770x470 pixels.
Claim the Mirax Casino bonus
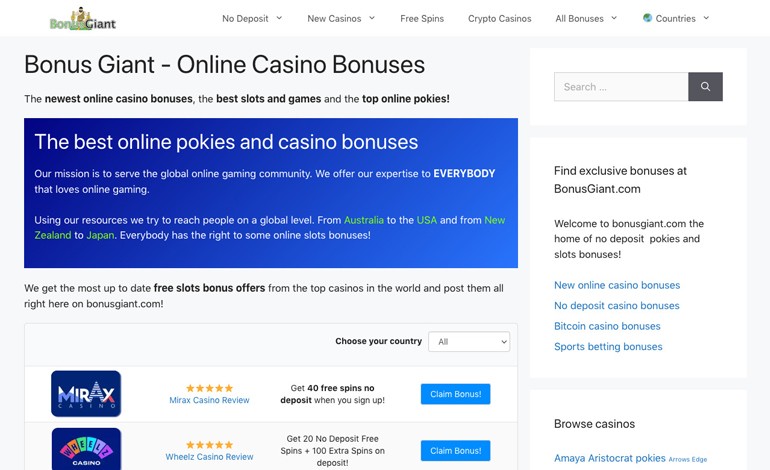(x=455, y=394)
